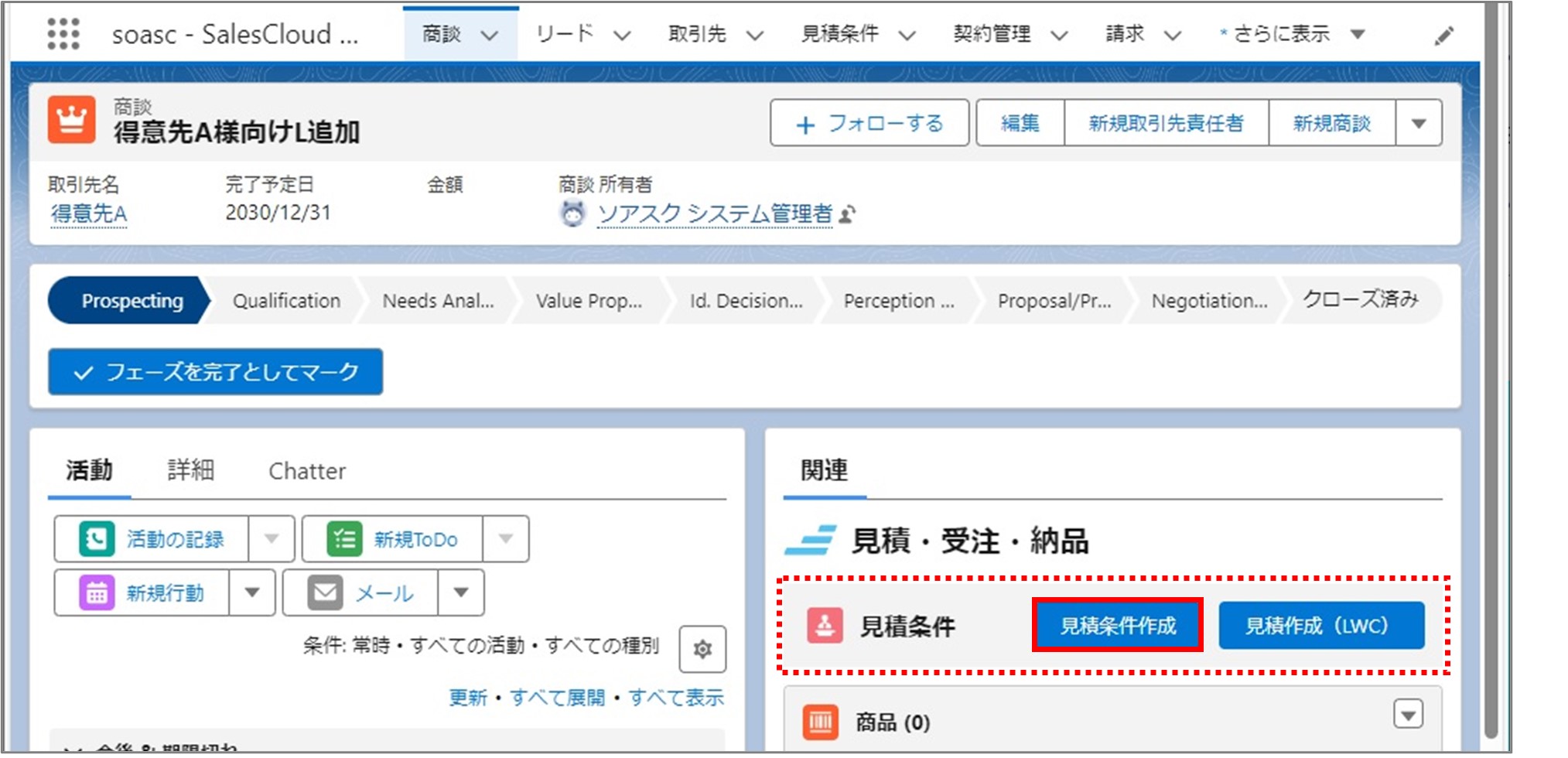This screenshot has height=758, width=1568.
Task: Open the ソアスク システム管理者 owner link
Action: coord(715,213)
